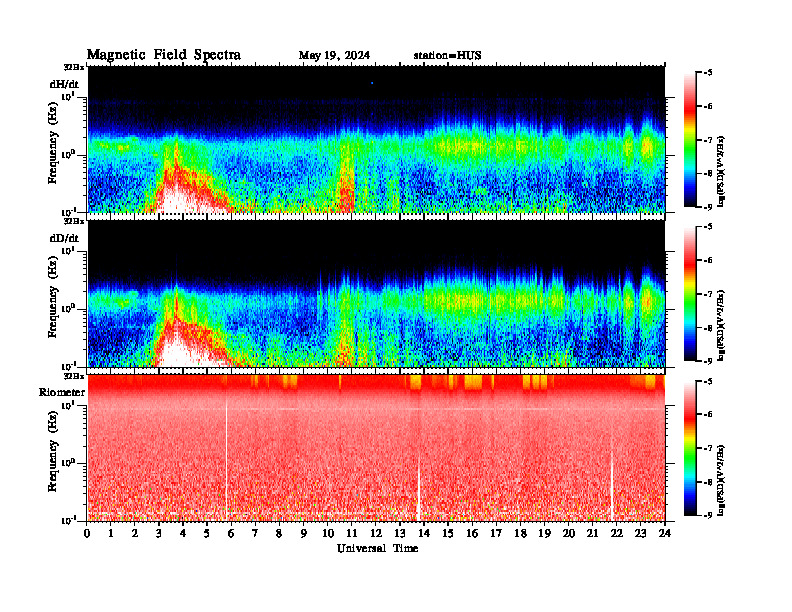
Task: Click the "-6" tick on the Riometer color bar
Action: pyautogui.click(x=708, y=415)
